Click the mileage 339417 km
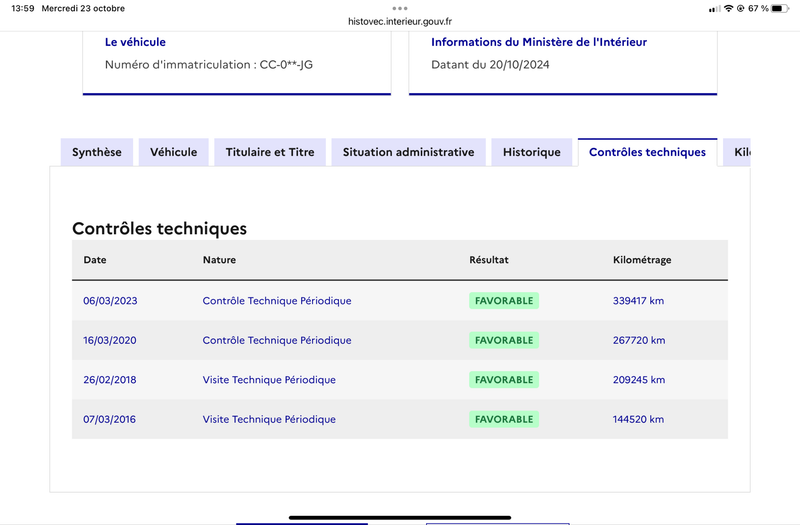This screenshot has height=525, width=800. click(x=638, y=301)
